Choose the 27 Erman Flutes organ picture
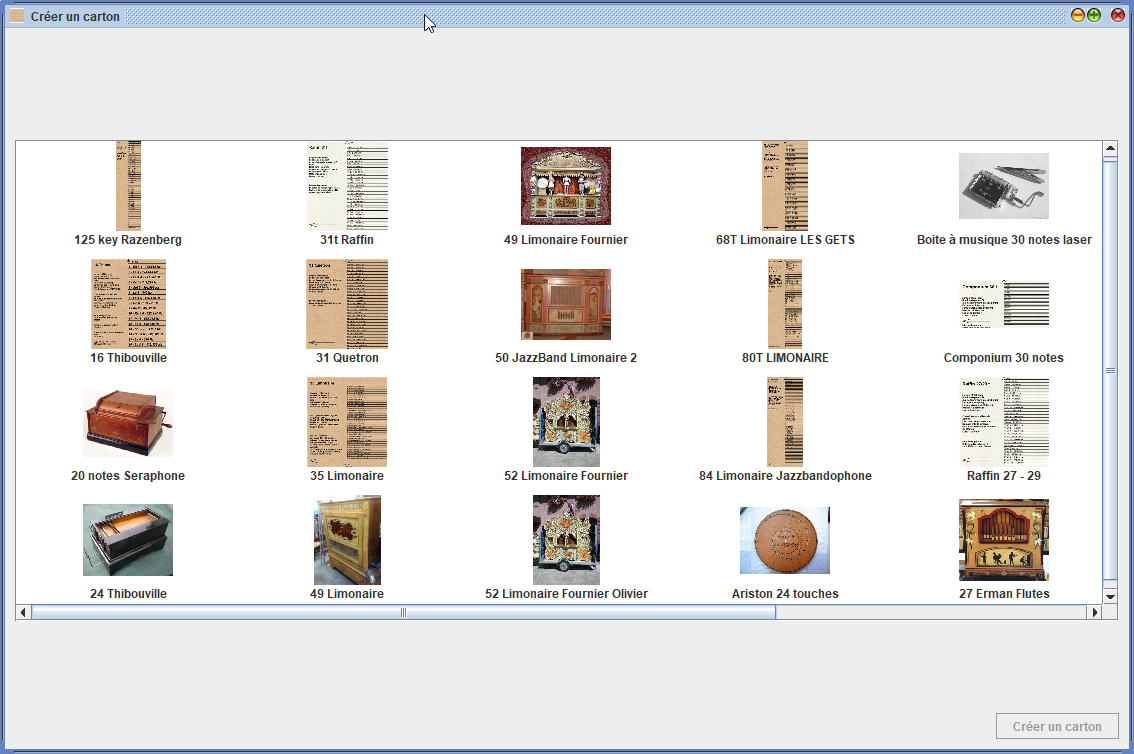The image size is (1134, 754). pos(1003,540)
